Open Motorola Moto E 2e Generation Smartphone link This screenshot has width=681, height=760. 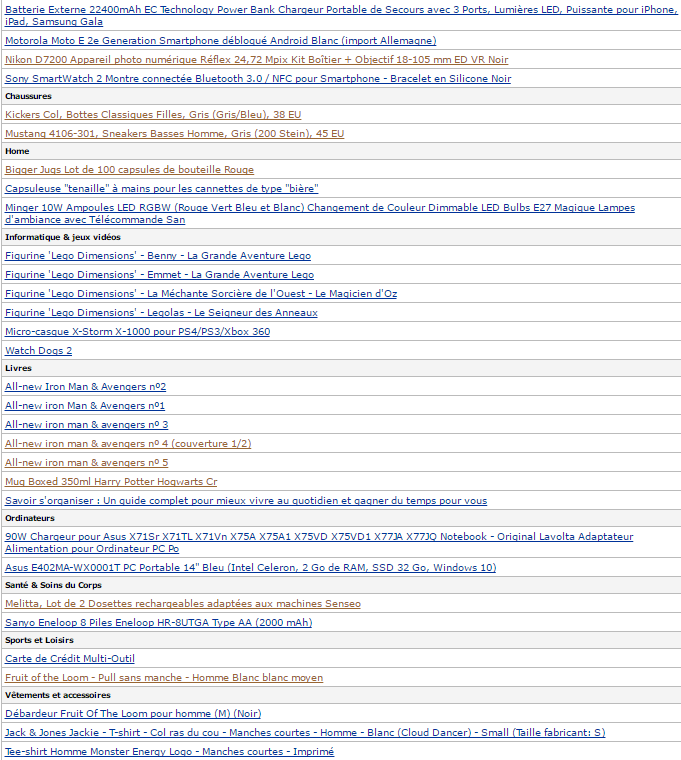point(221,41)
